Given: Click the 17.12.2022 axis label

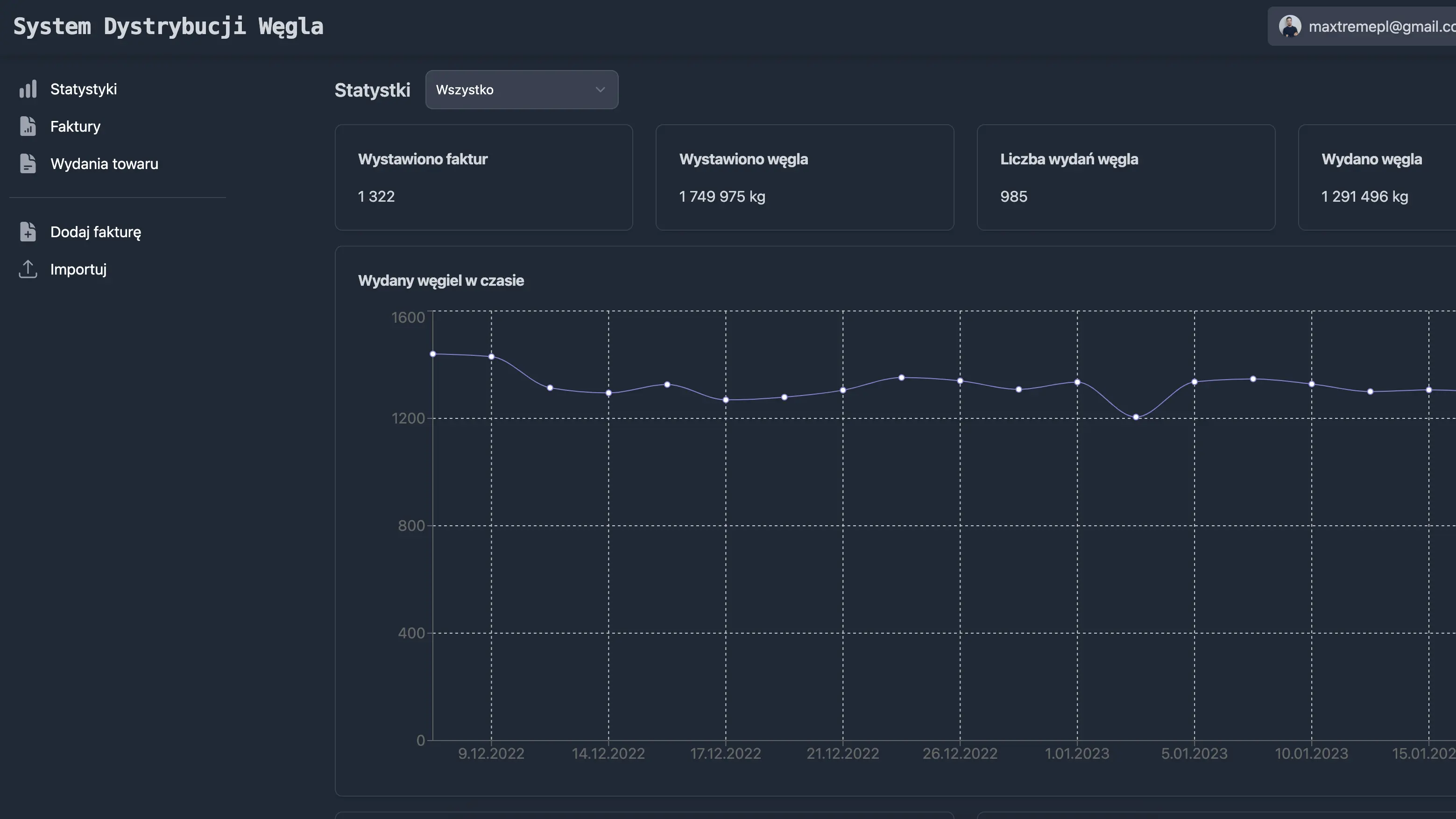Looking at the screenshot, I should tap(726, 754).
